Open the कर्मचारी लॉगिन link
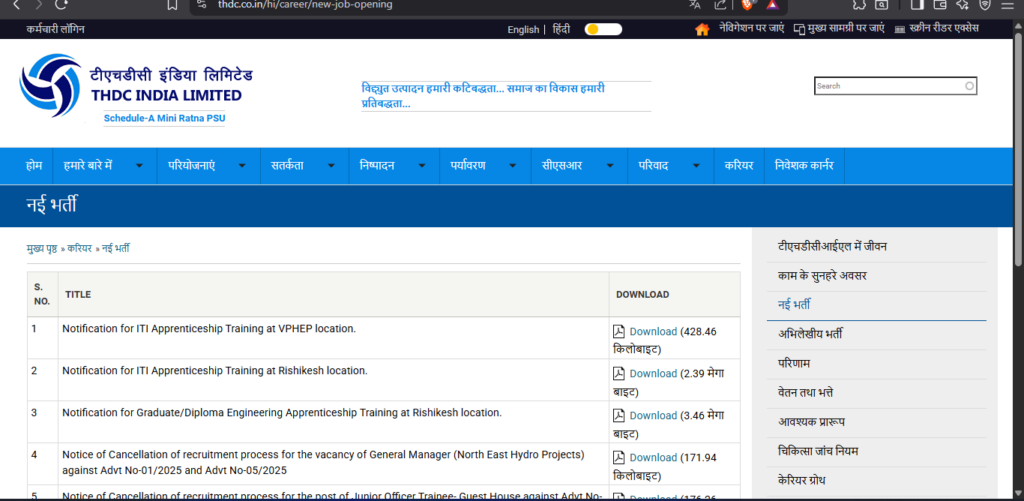The image size is (1024, 501). point(56,29)
